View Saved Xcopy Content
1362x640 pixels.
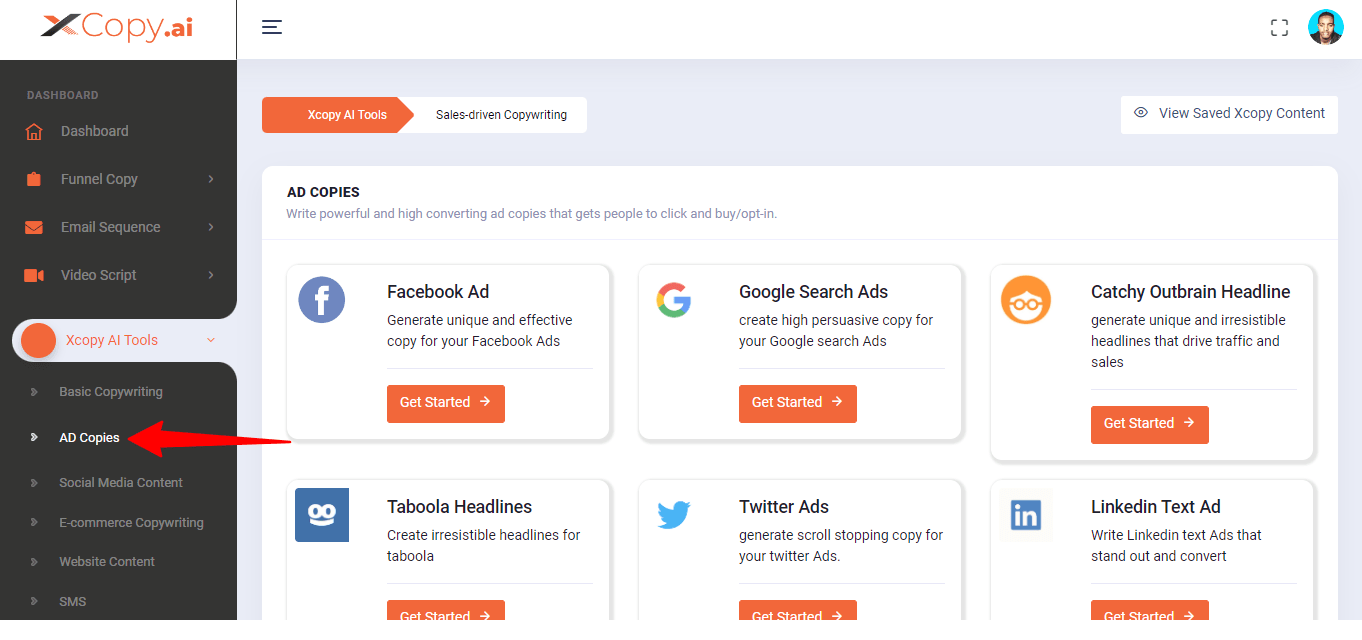point(1229,114)
